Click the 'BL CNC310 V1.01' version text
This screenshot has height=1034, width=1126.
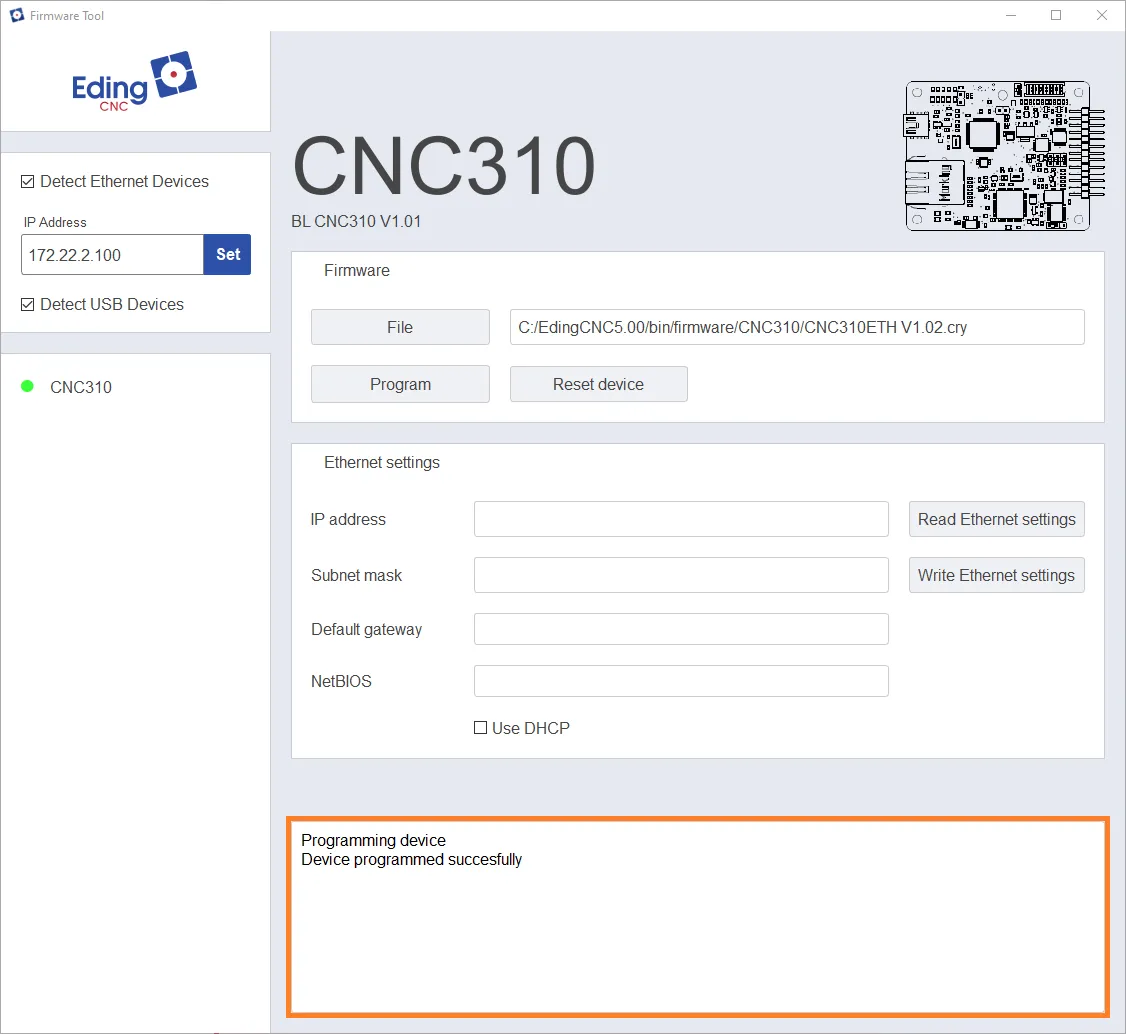point(356,221)
